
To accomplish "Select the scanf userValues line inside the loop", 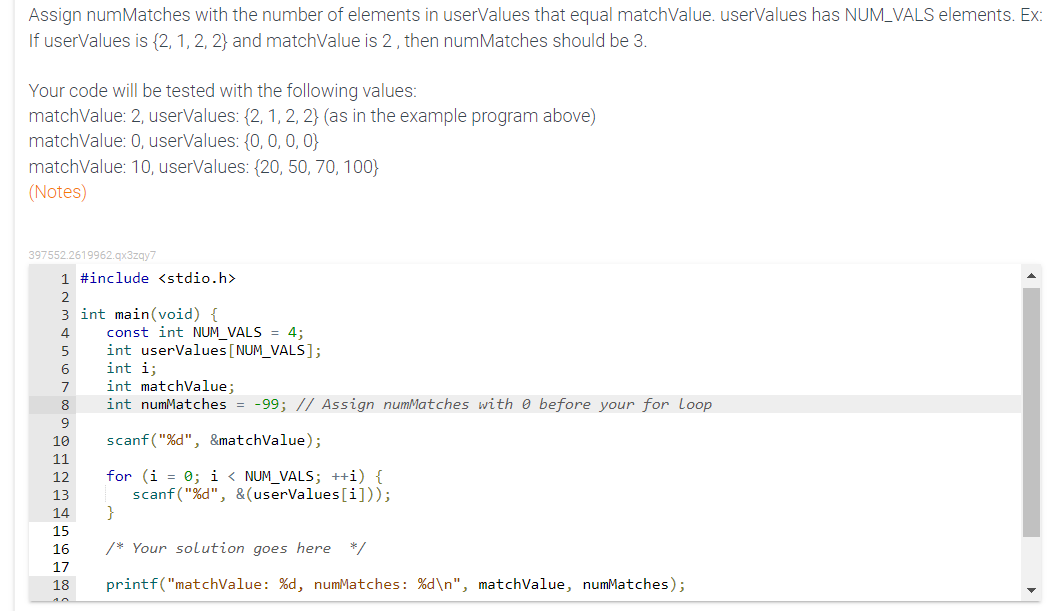I will [250, 494].
